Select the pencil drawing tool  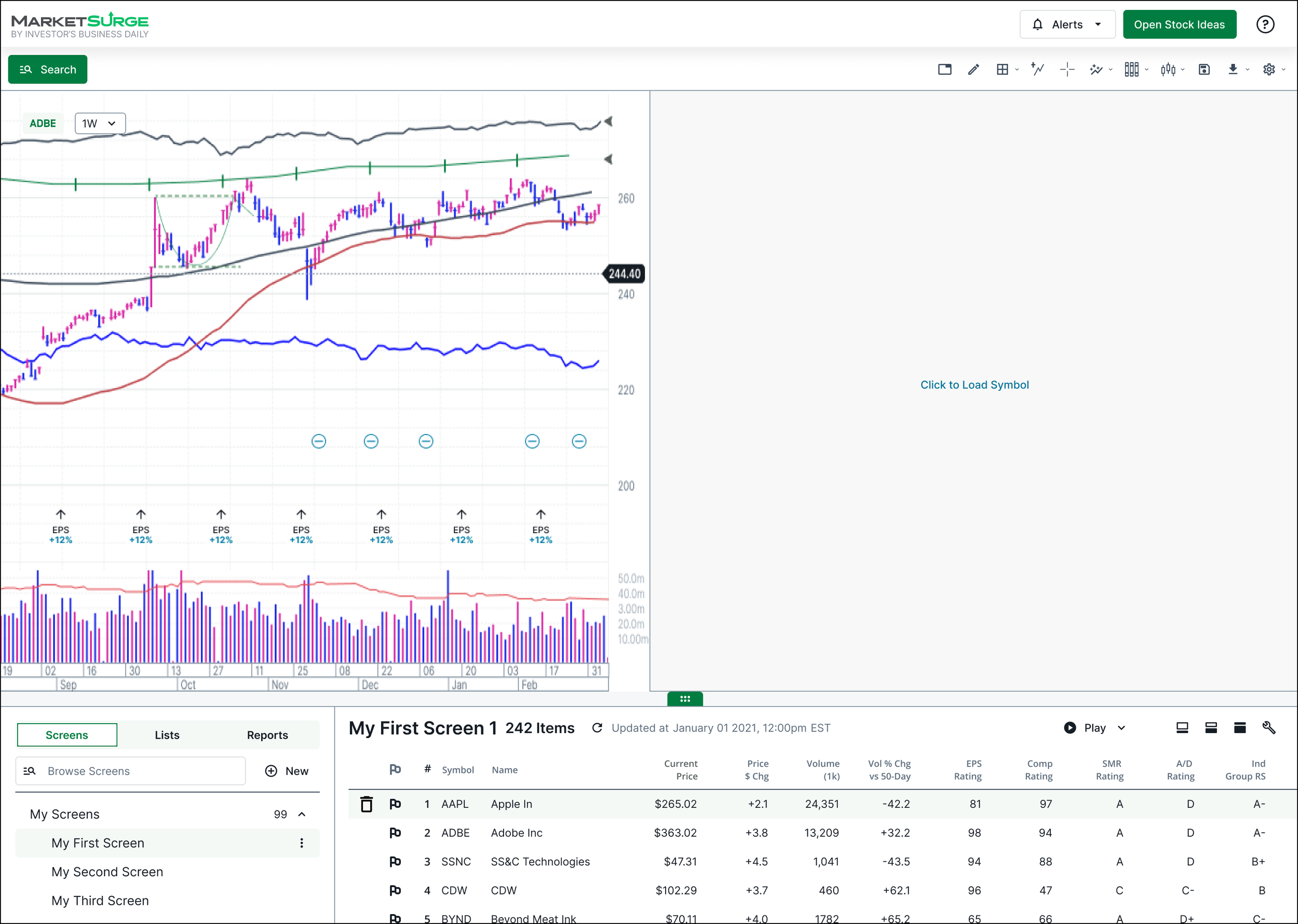973,70
